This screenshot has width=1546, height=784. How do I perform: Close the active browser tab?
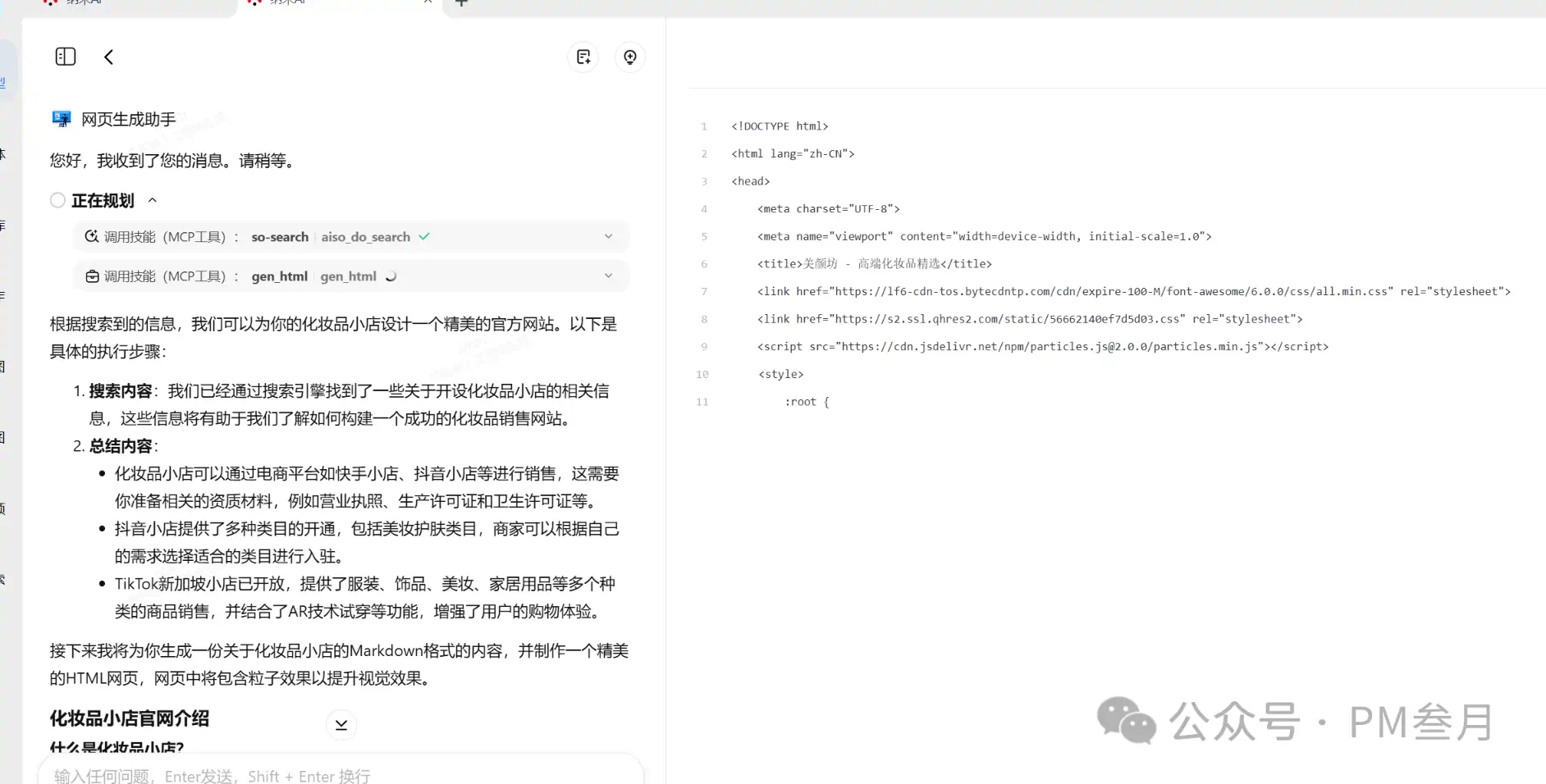click(428, 2)
